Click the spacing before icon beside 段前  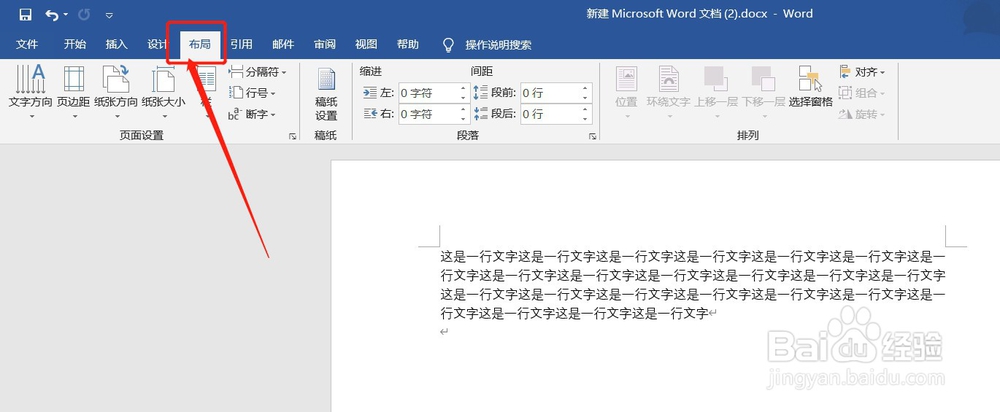(x=480, y=93)
